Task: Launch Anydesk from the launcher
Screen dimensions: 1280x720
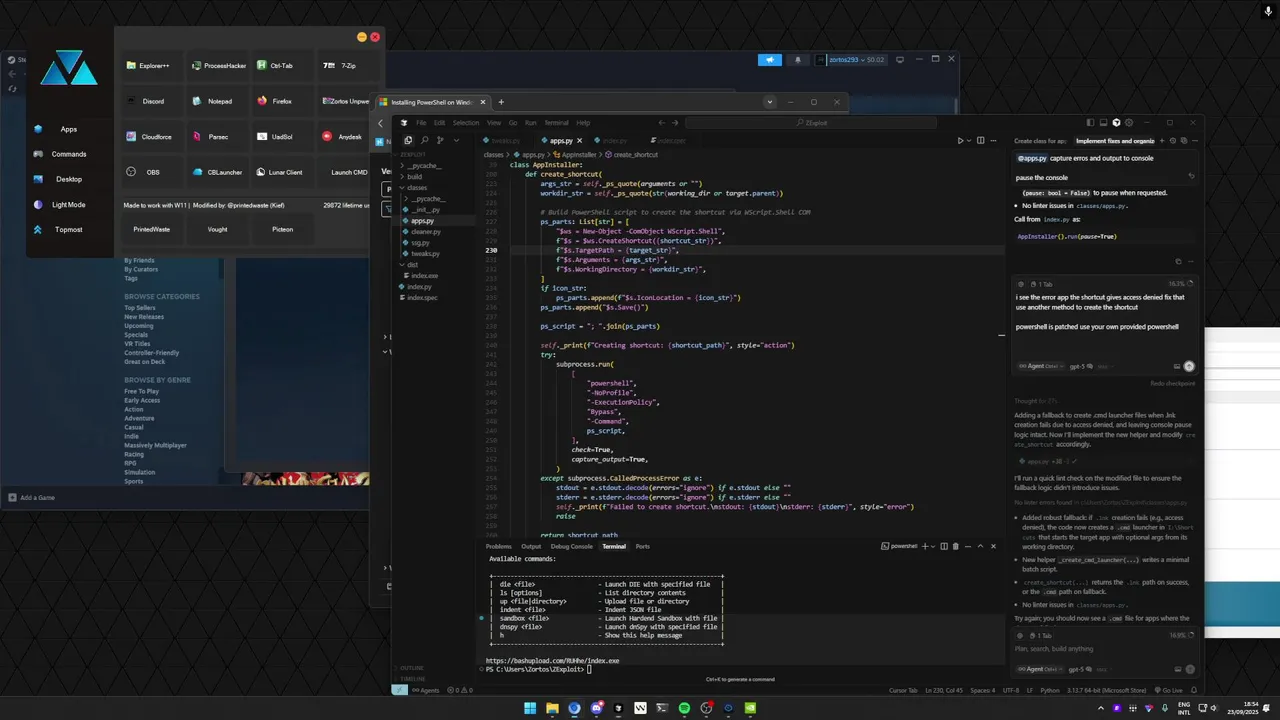Action: (x=343, y=137)
